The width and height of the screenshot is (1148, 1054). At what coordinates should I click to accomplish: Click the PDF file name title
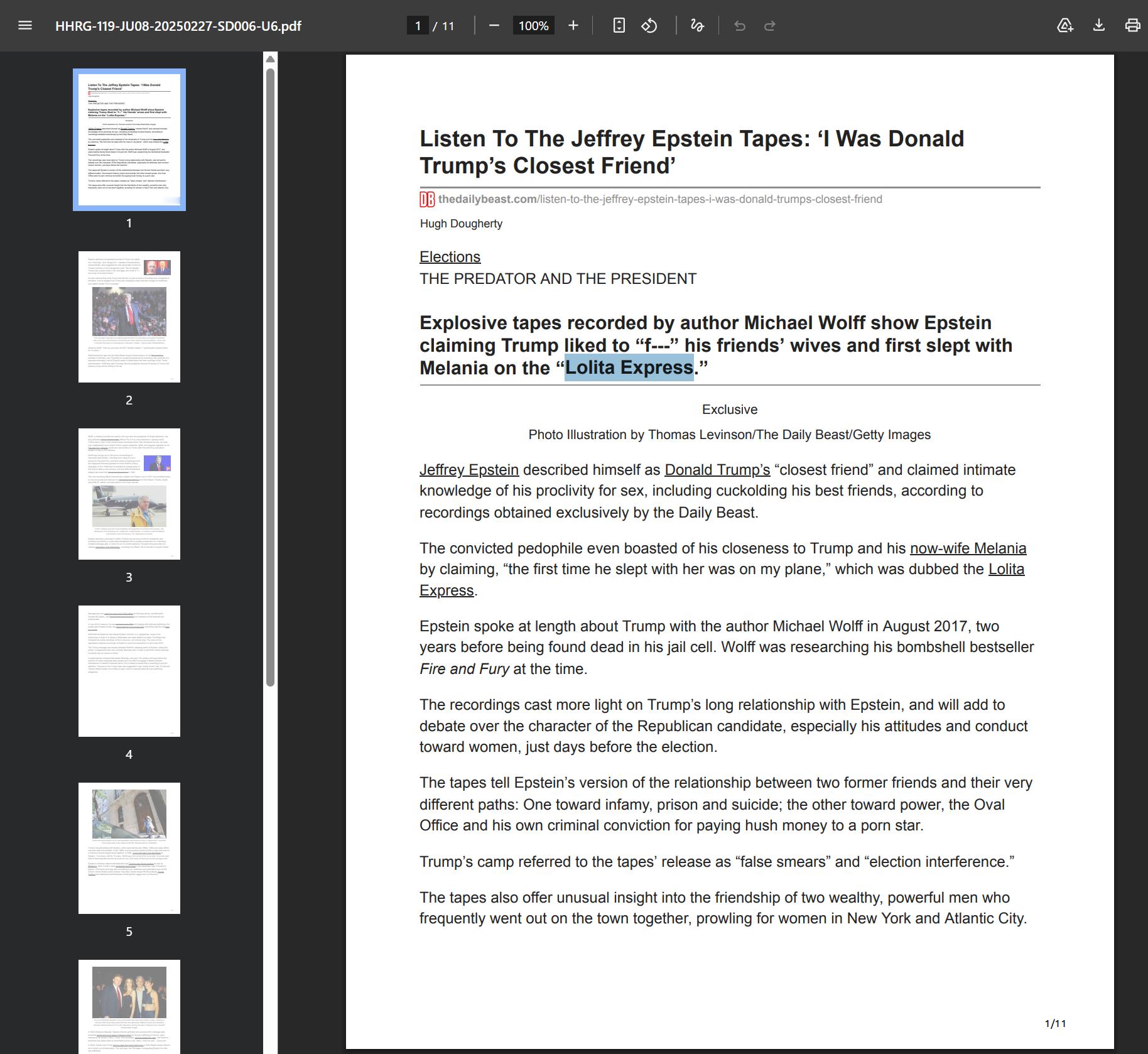178,26
